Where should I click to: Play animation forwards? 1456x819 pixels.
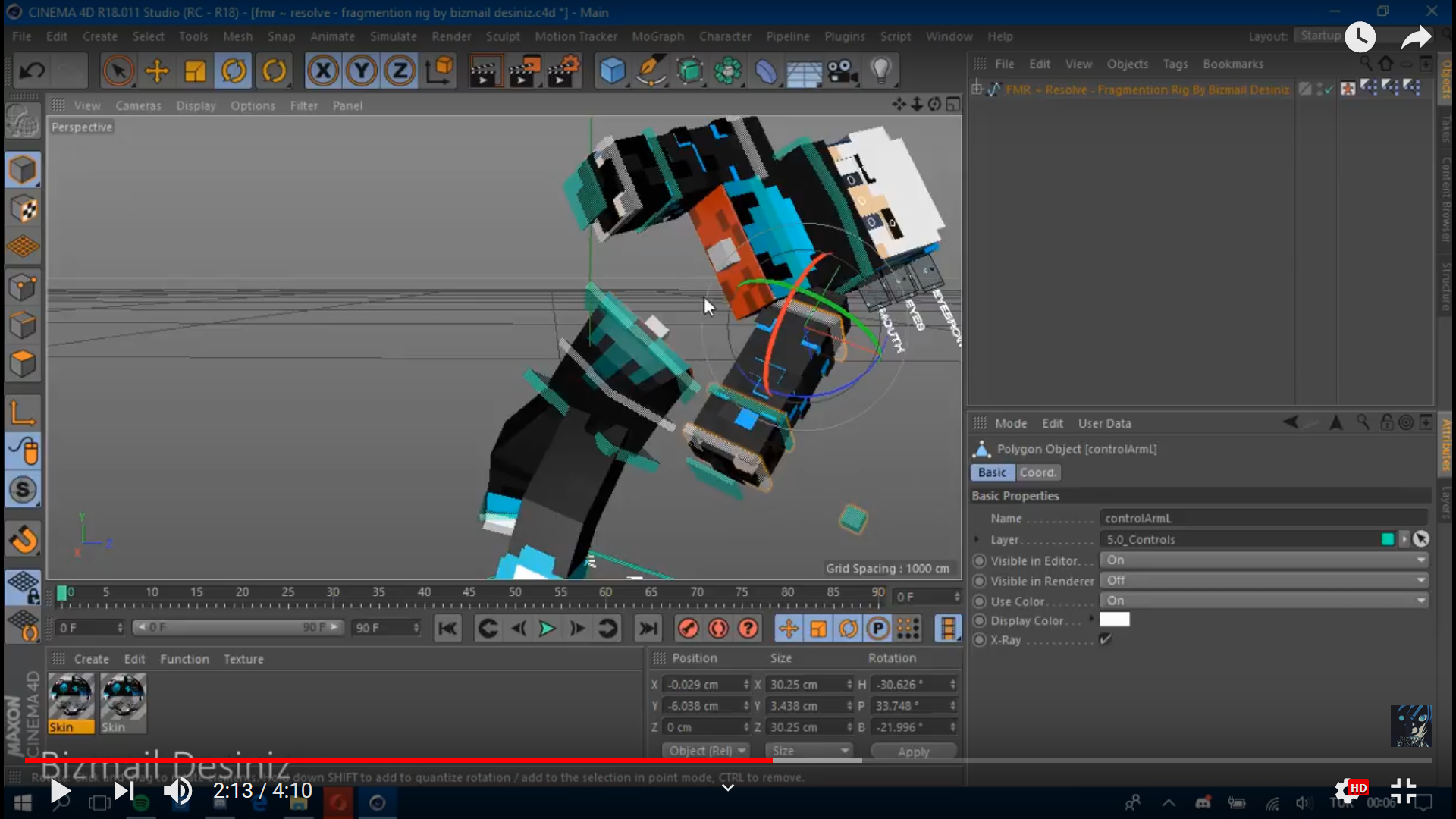[547, 629]
